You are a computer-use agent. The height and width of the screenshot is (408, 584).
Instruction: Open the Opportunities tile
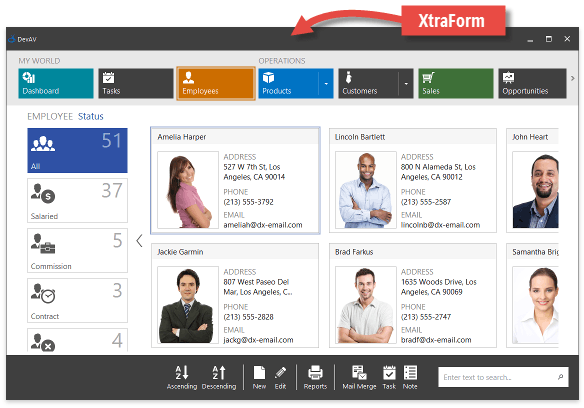pos(532,83)
